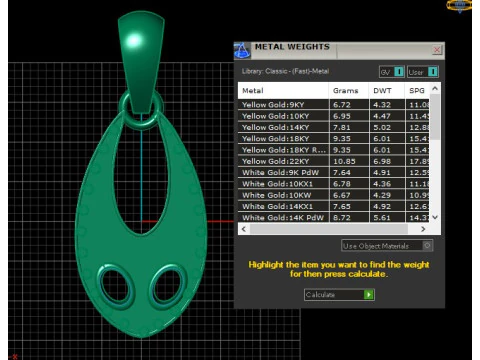
Task: Select the Yellow Gold:9KY row
Action: click(x=334, y=105)
